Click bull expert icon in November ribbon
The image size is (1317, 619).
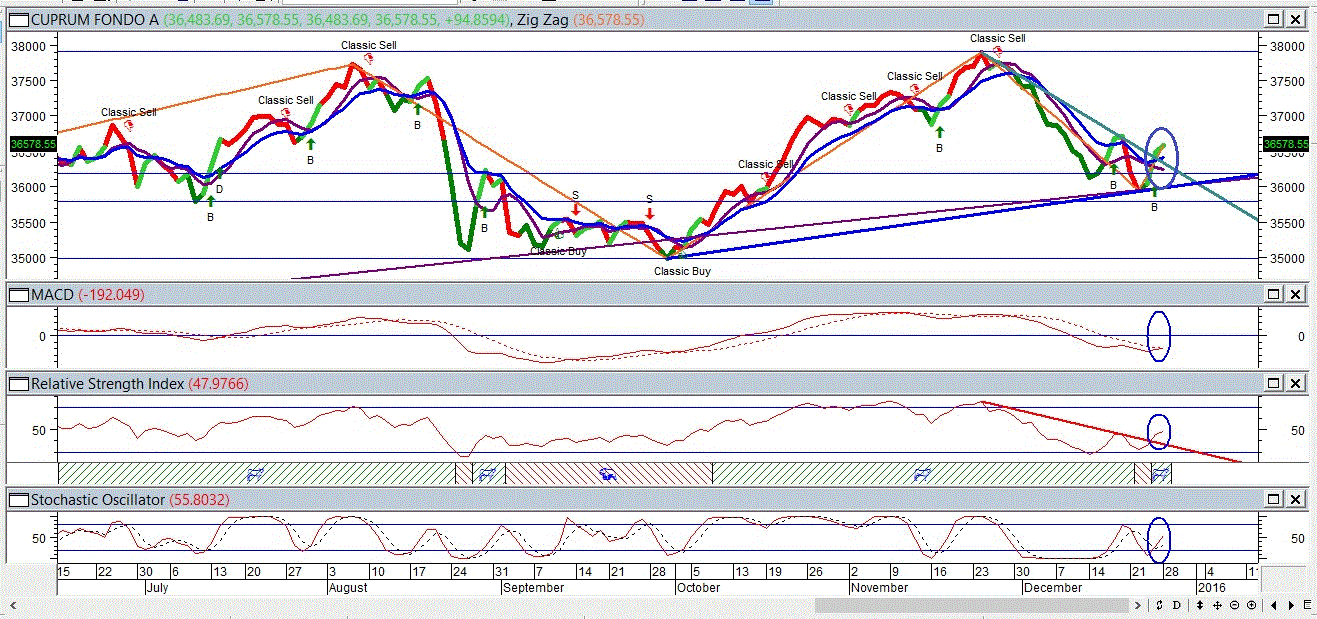923,473
